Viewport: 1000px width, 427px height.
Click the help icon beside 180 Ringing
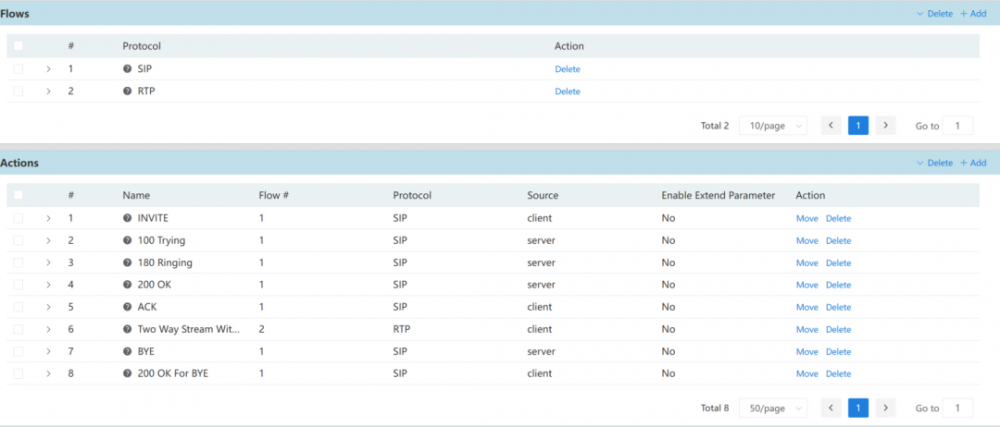tap(127, 263)
